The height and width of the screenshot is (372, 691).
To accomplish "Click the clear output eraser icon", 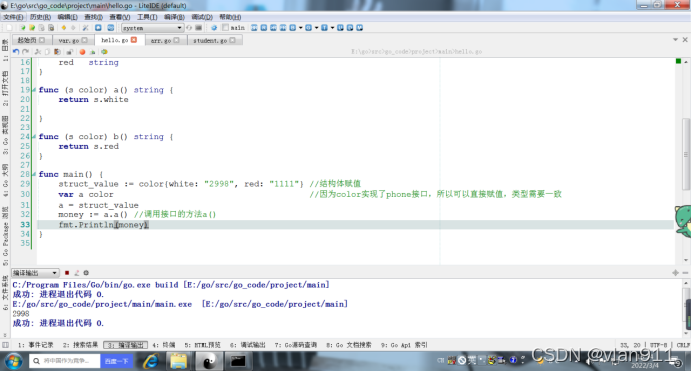I will pos(77,273).
